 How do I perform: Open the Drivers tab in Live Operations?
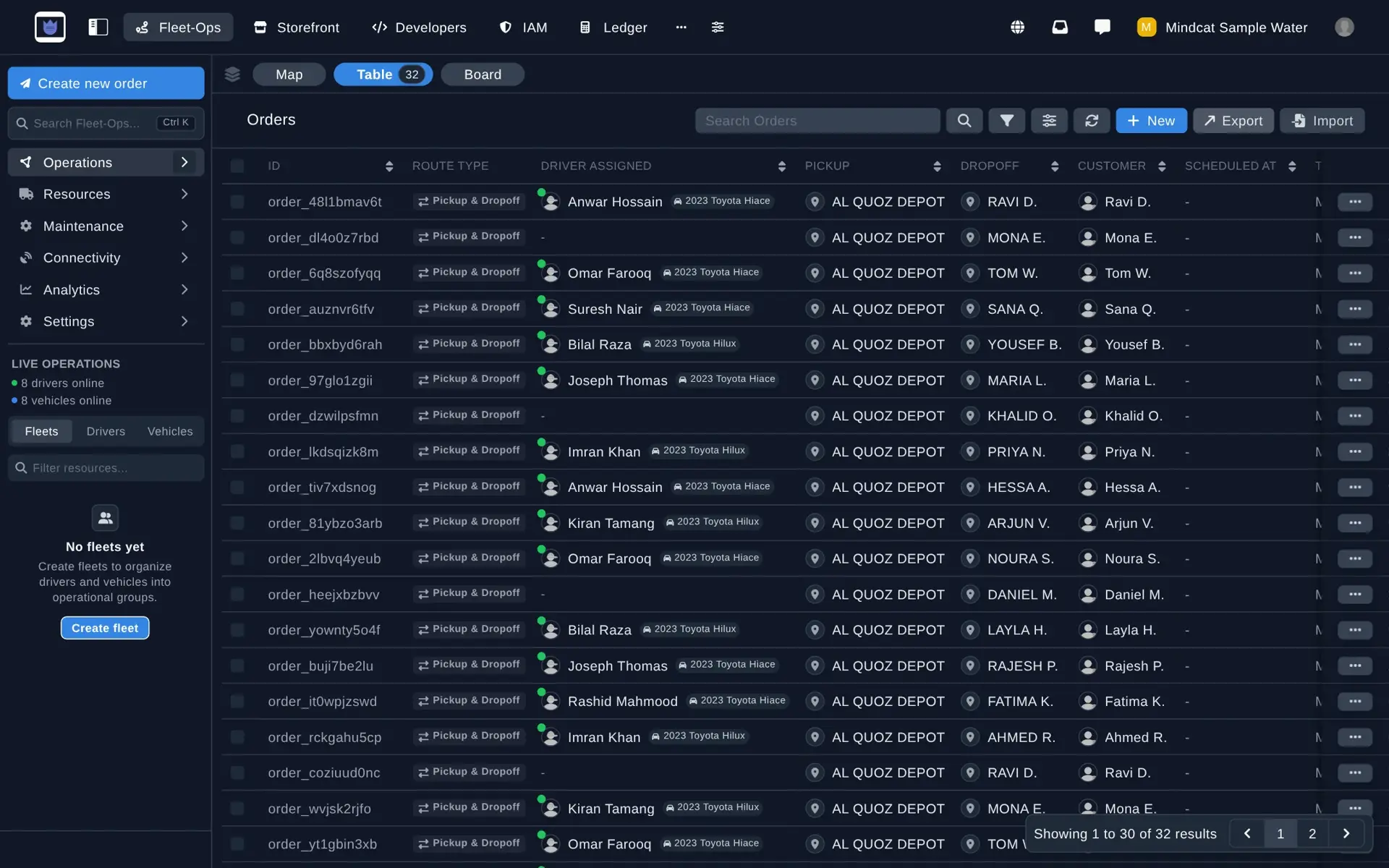106,431
